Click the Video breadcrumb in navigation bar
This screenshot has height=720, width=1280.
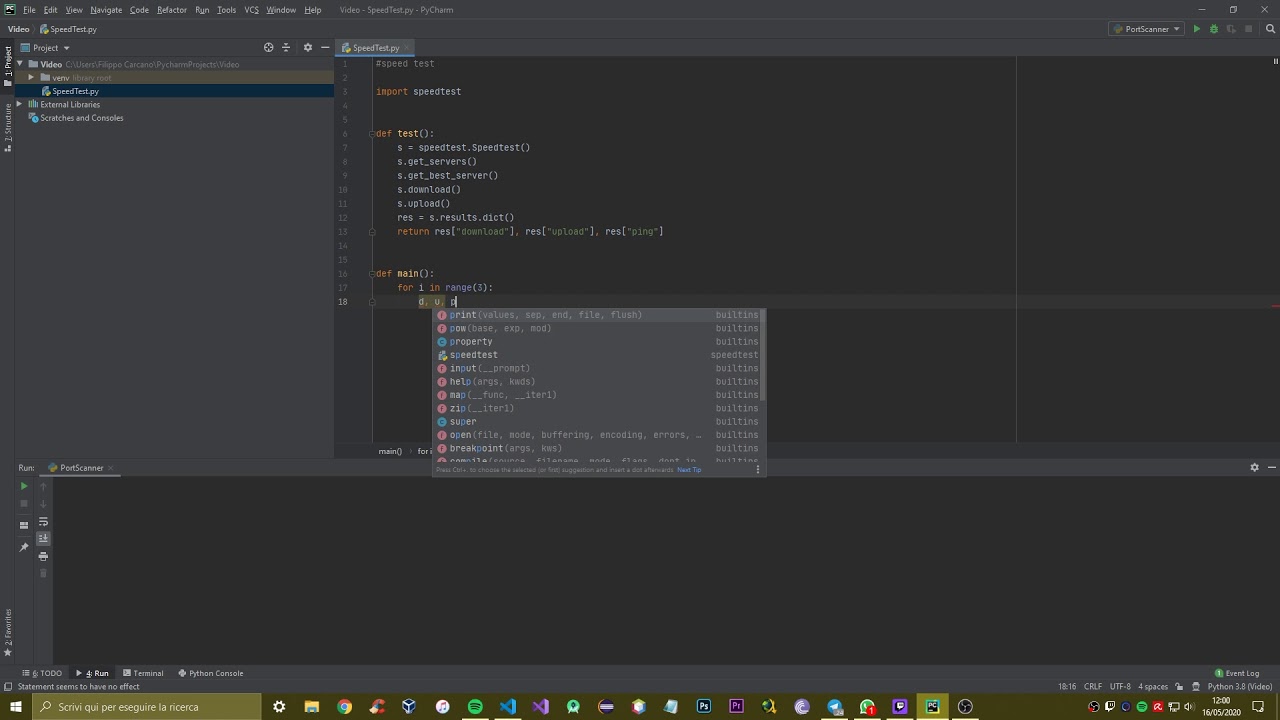18,29
